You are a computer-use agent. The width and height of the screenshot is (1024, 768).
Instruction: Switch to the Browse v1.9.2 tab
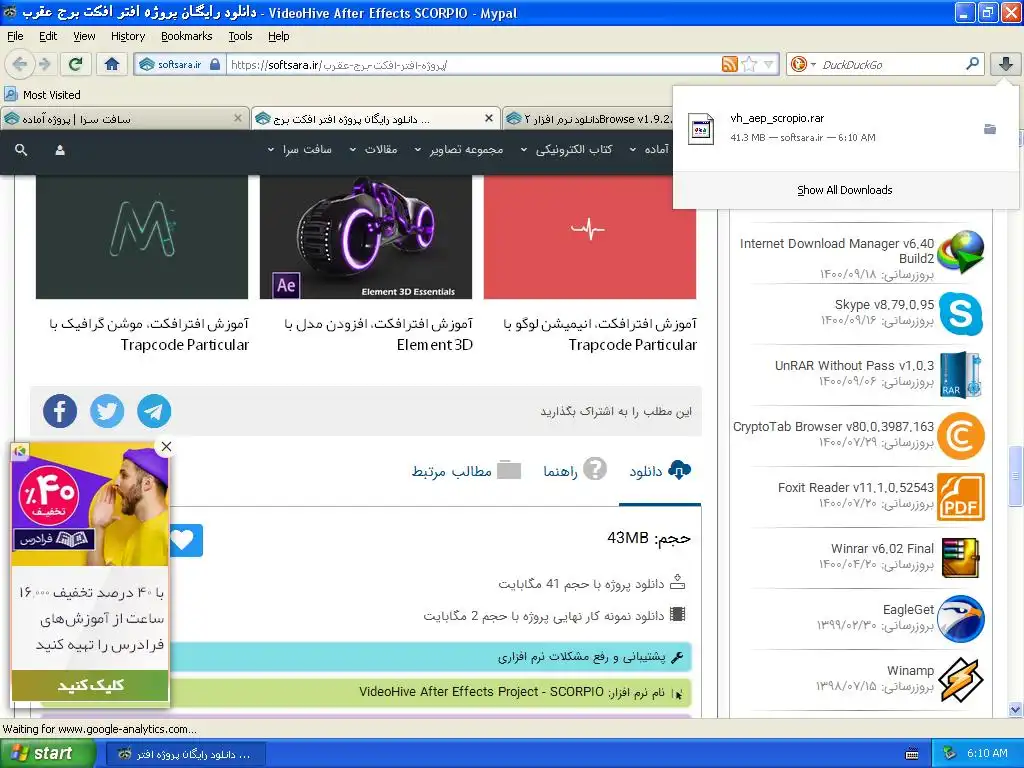coord(588,119)
